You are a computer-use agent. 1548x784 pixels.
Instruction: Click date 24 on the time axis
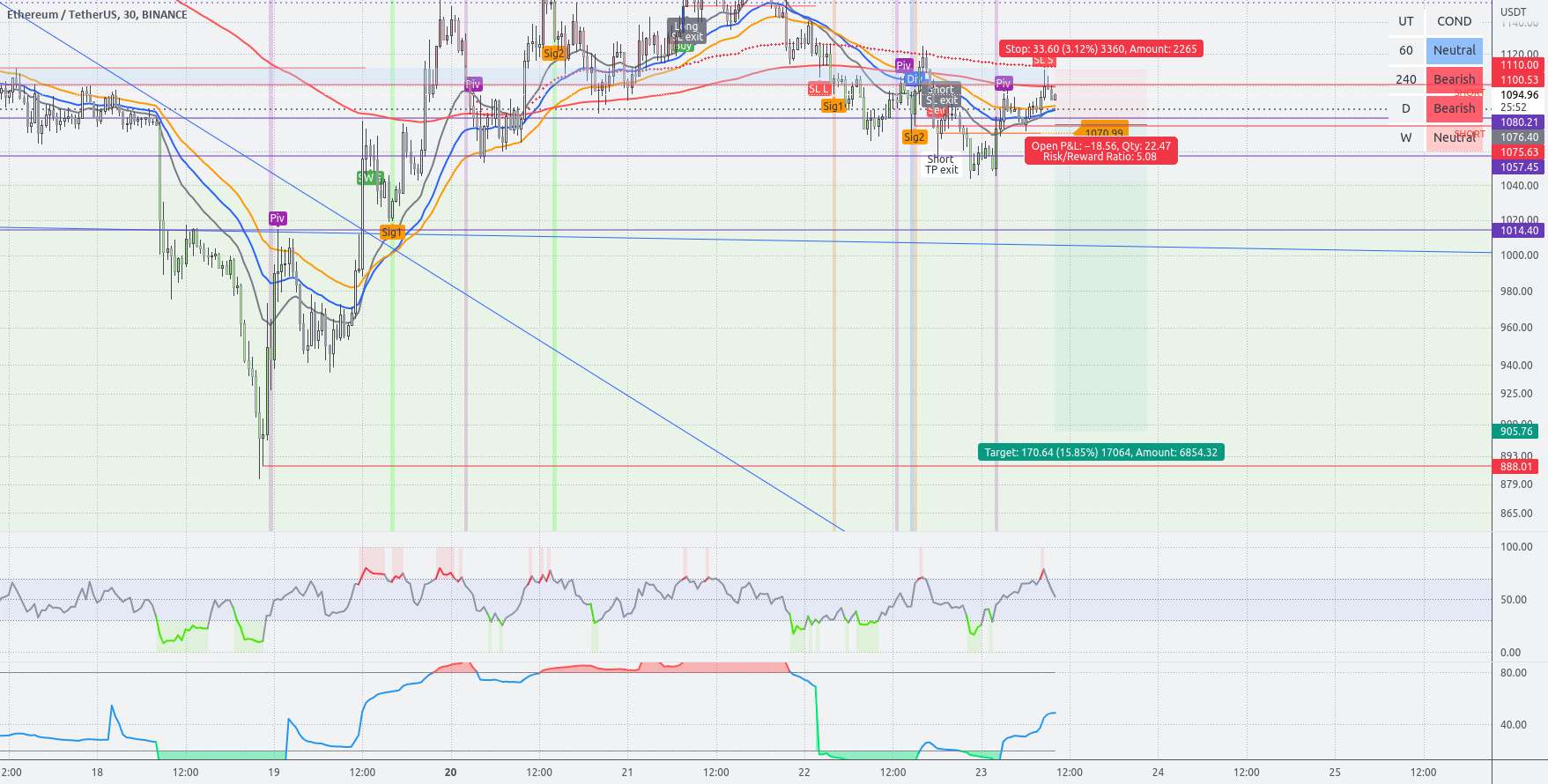[1159, 773]
